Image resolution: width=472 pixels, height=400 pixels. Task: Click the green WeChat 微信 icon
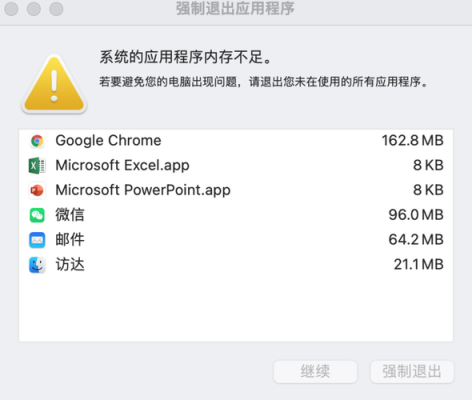[37, 215]
